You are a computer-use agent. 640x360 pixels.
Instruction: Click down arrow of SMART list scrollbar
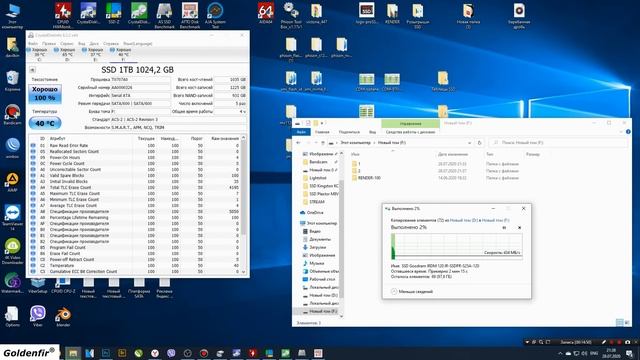tap(244, 271)
